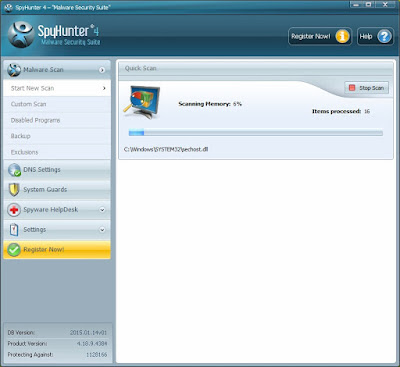The height and width of the screenshot is (367, 400).
Task: Collapse the Malware Scan section arrow
Action: (102, 70)
